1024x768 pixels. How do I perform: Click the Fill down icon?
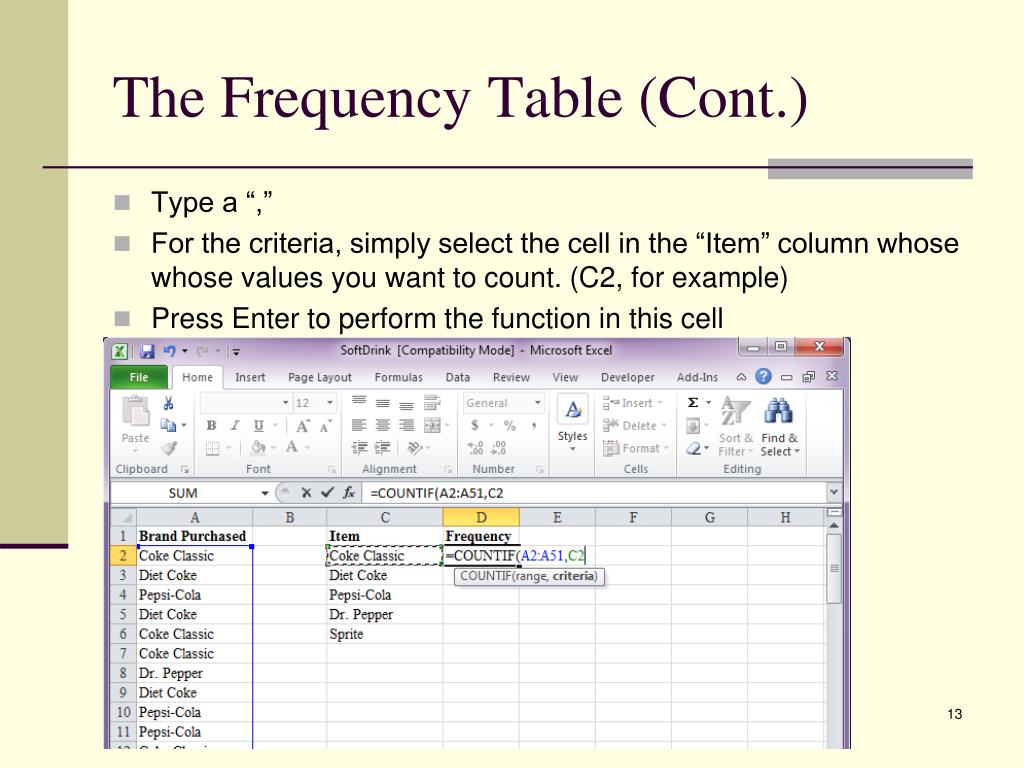pyautogui.click(x=693, y=426)
